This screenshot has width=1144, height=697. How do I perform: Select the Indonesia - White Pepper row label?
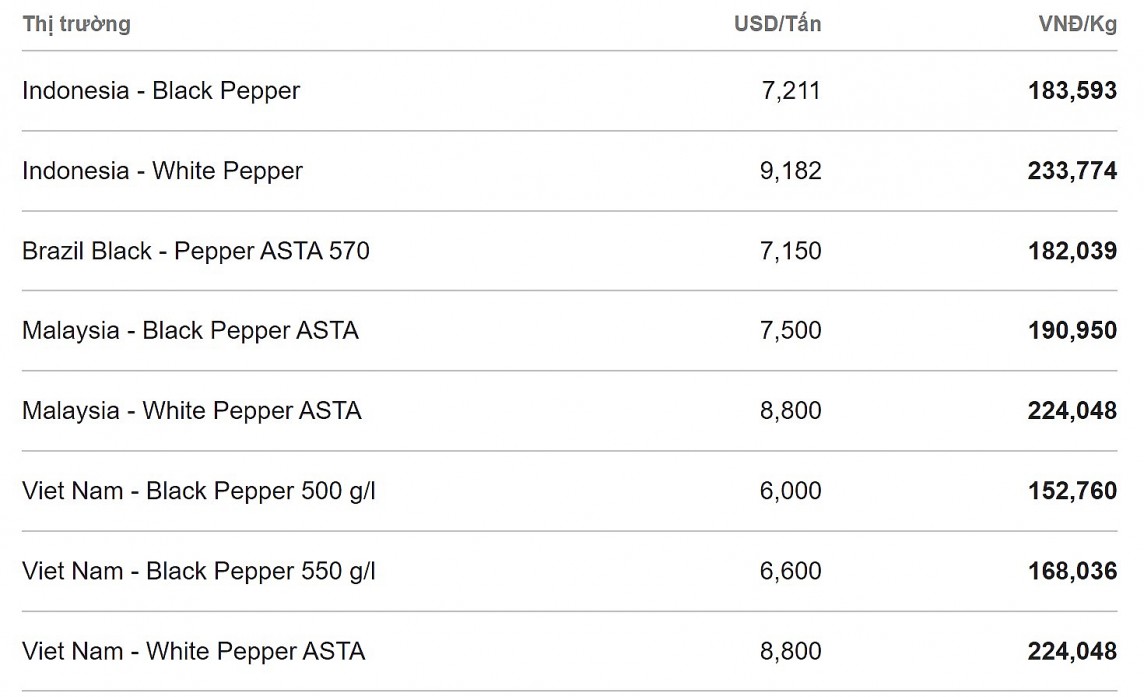(x=162, y=171)
